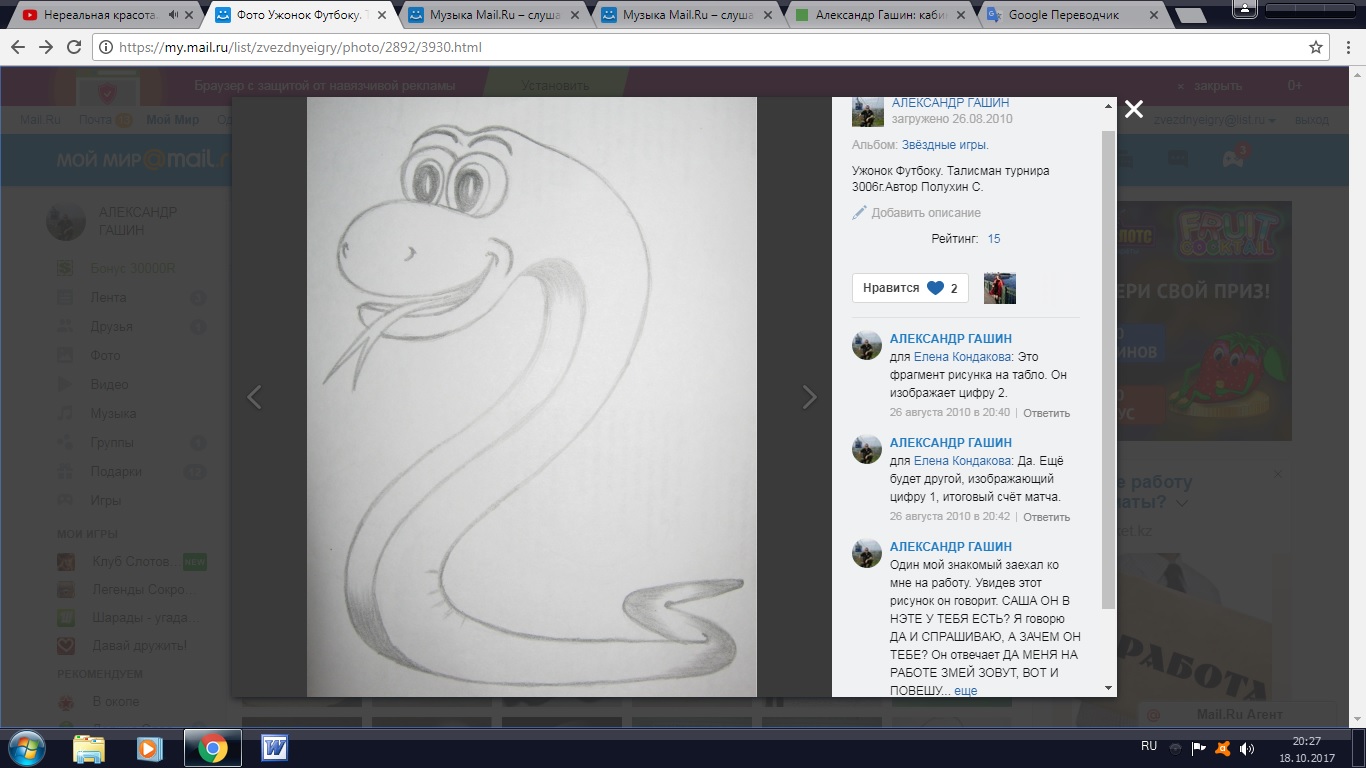Click the Нравится like button
The width and height of the screenshot is (1366, 768).
910,288
